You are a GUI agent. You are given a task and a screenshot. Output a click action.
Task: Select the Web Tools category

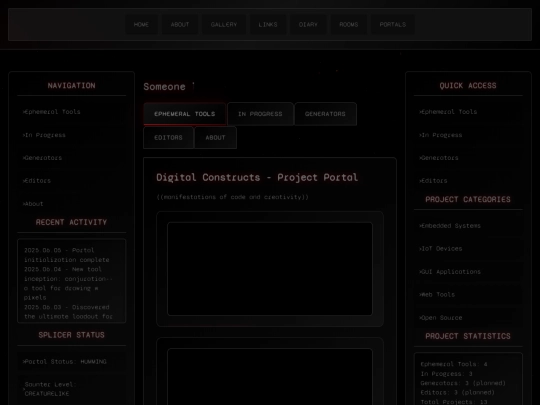[468, 294]
